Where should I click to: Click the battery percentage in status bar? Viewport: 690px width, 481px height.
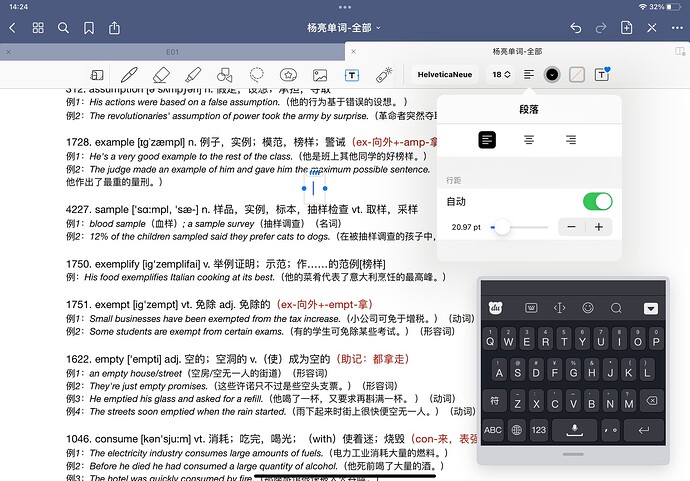[656, 7]
